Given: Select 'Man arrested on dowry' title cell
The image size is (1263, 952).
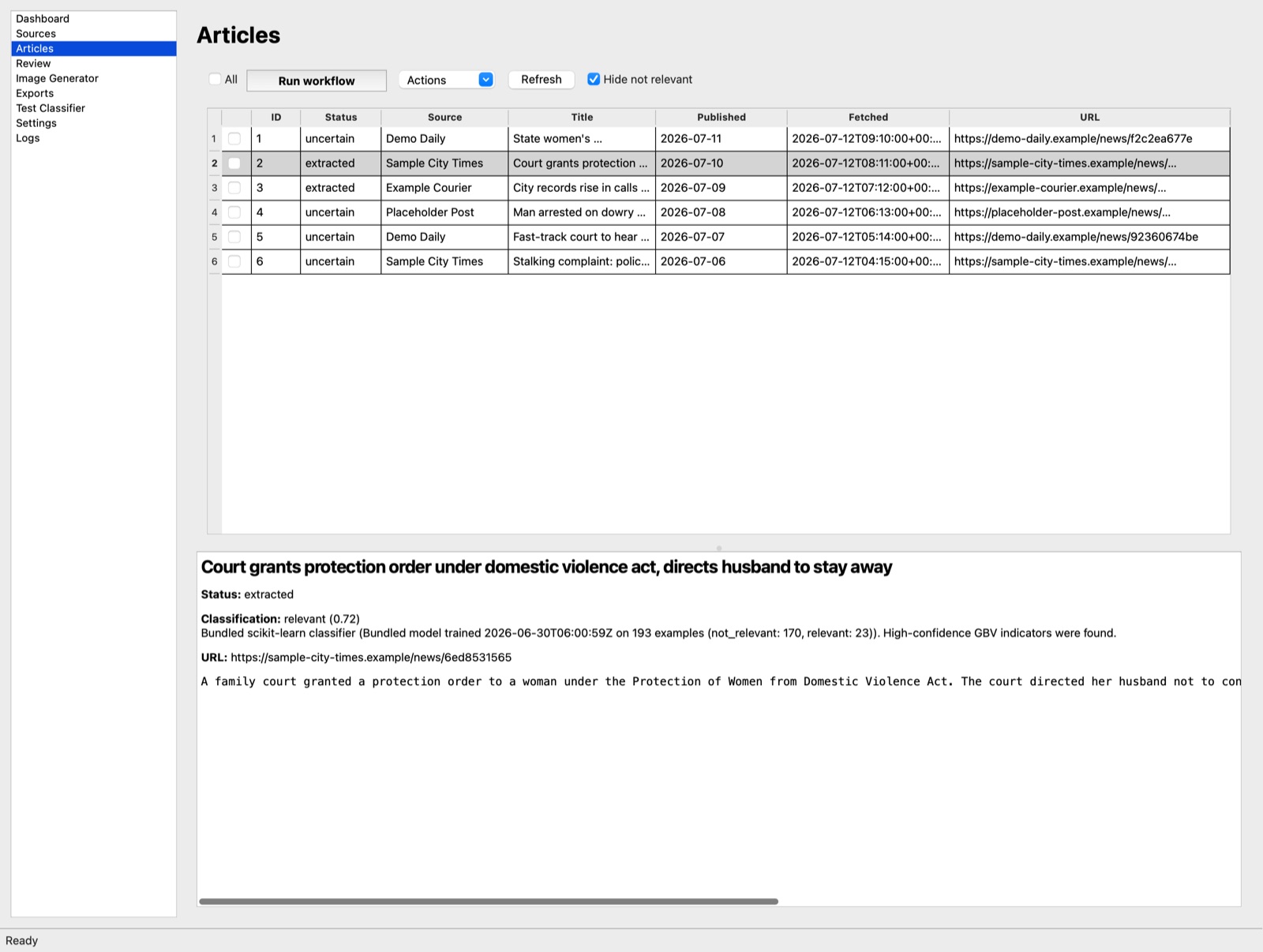Looking at the screenshot, I should 582,212.
